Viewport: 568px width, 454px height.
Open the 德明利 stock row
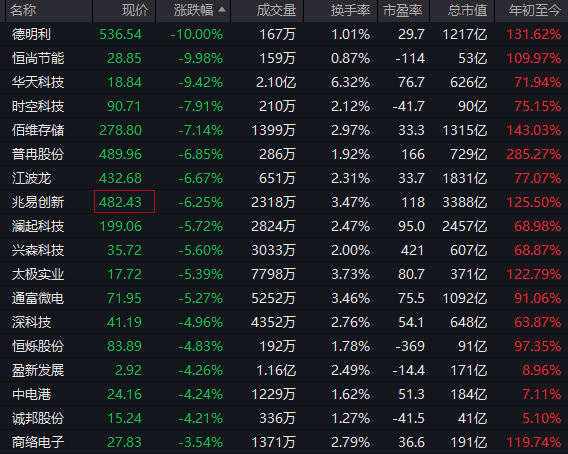(x=284, y=34)
